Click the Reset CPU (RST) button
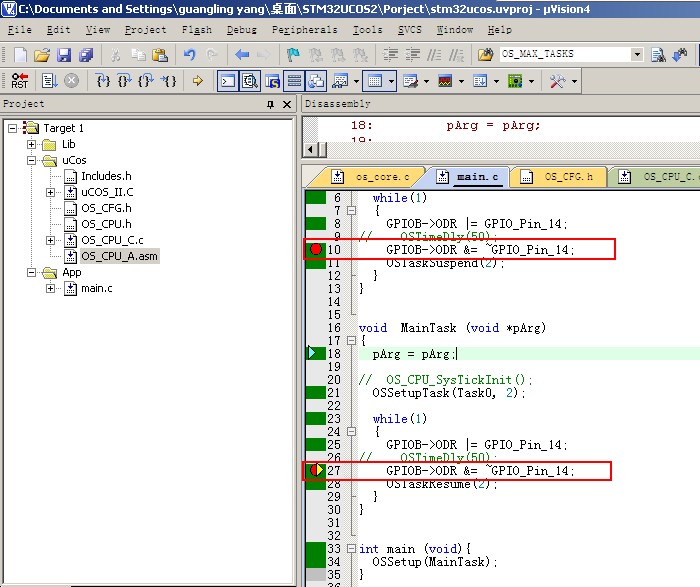700x587 pixels. point(19,81)
